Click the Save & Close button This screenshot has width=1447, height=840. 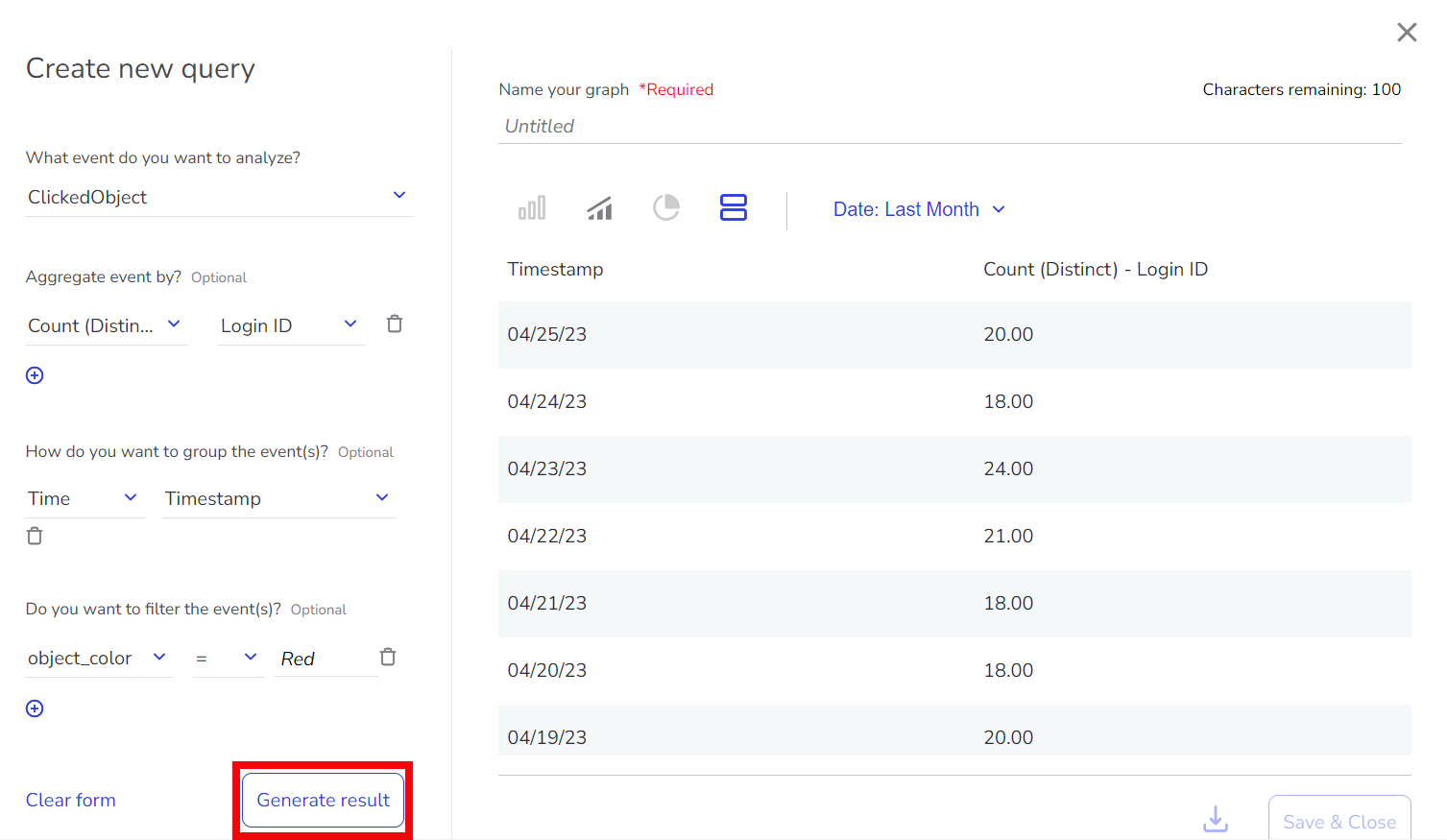[x=1339, y=818]
